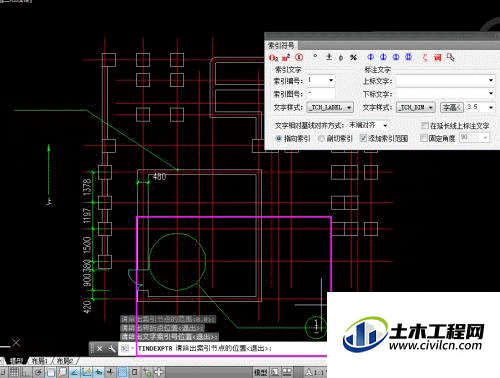Image resolution: width=500 pixels, height=378 pixels.
Task: Switch to 布局1 layout tab
Action: pos(40,361)
